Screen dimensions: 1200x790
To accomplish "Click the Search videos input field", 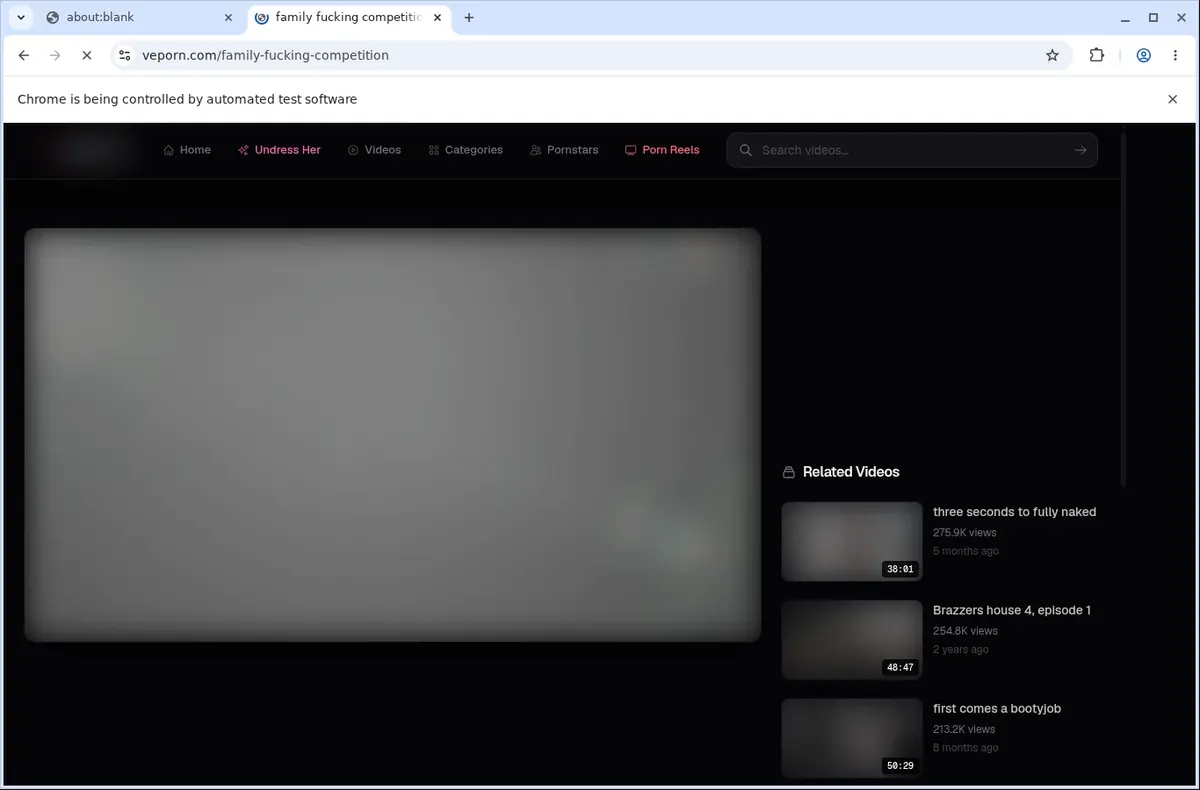I will click(x=910, y=150).
